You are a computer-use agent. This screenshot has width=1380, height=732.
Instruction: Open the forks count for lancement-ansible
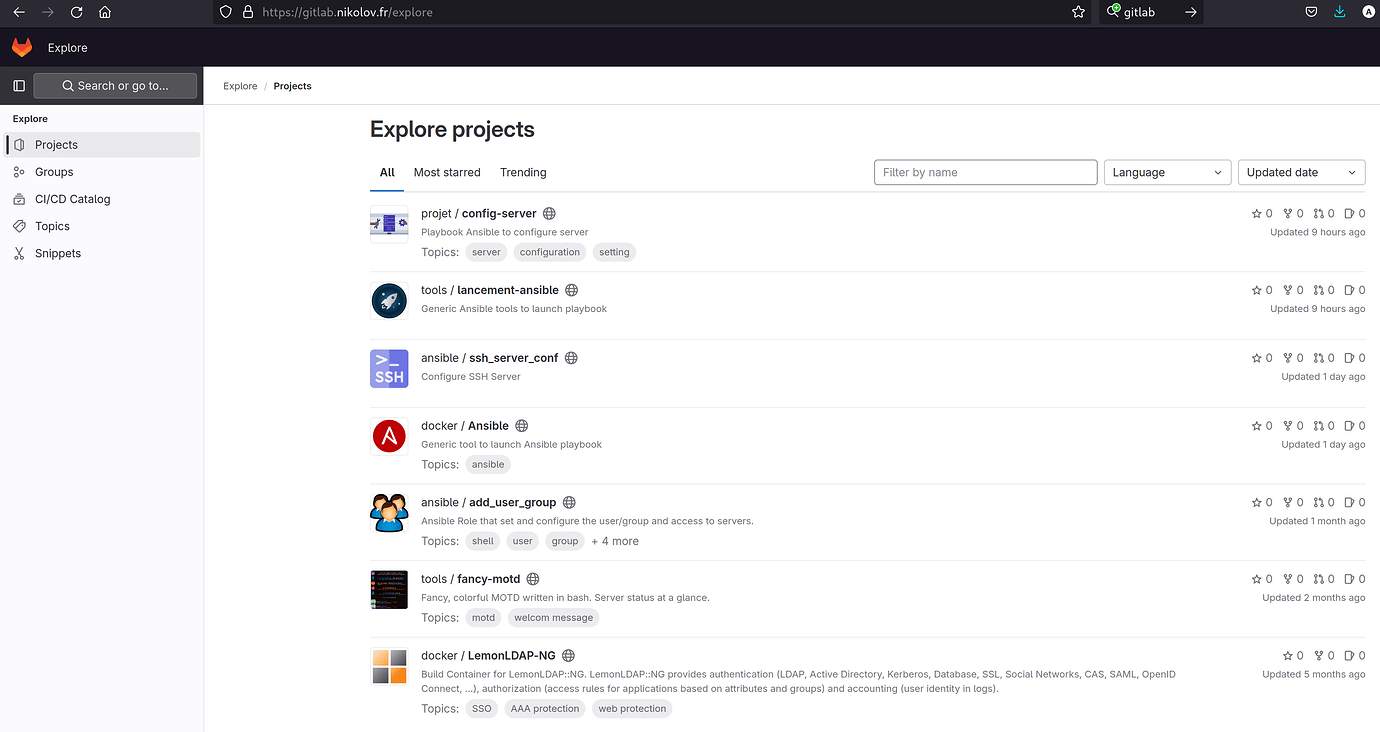[x=1292, y=290]
